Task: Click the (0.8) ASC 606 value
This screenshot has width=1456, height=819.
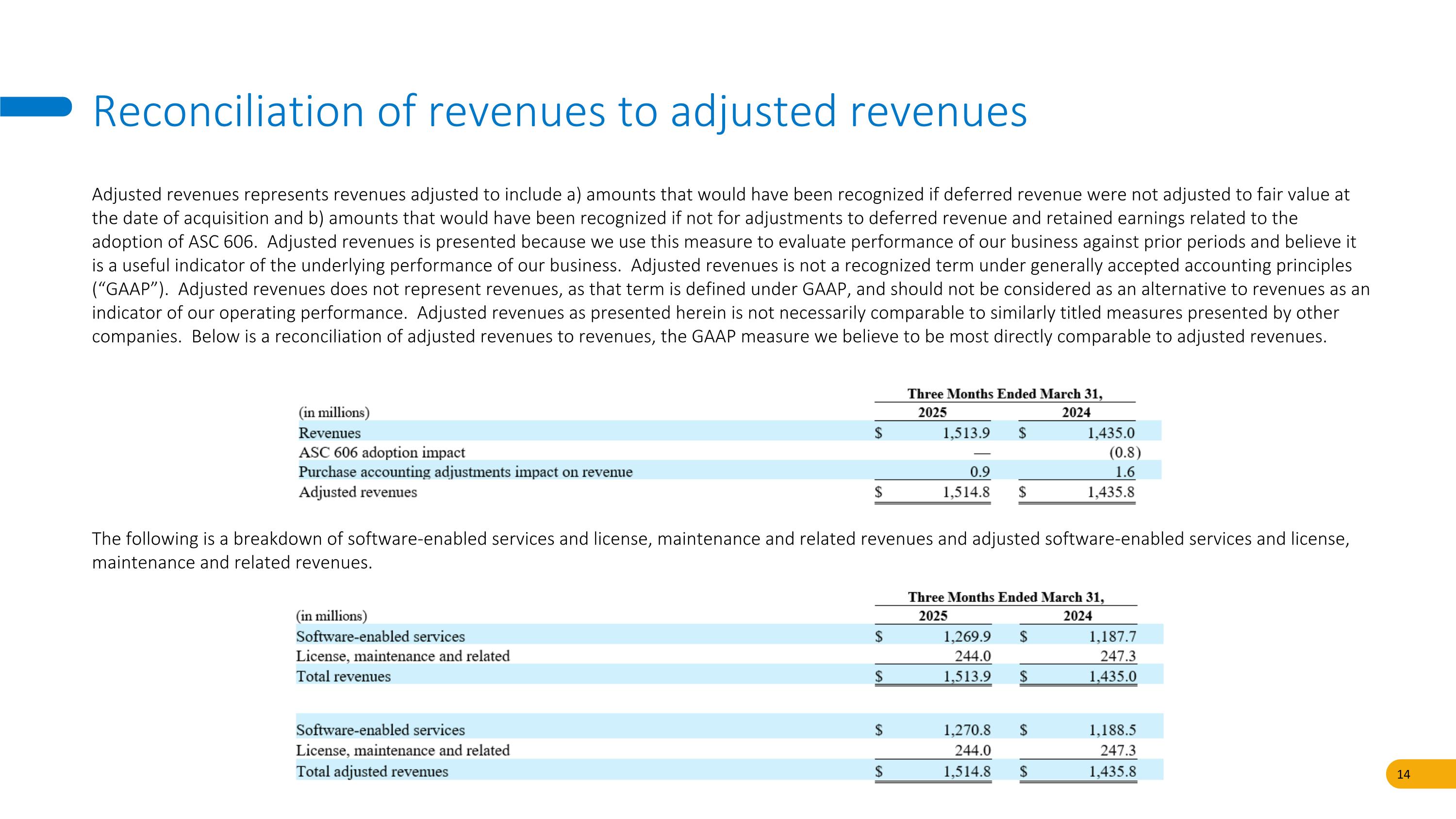Action: pos(1124,452)
